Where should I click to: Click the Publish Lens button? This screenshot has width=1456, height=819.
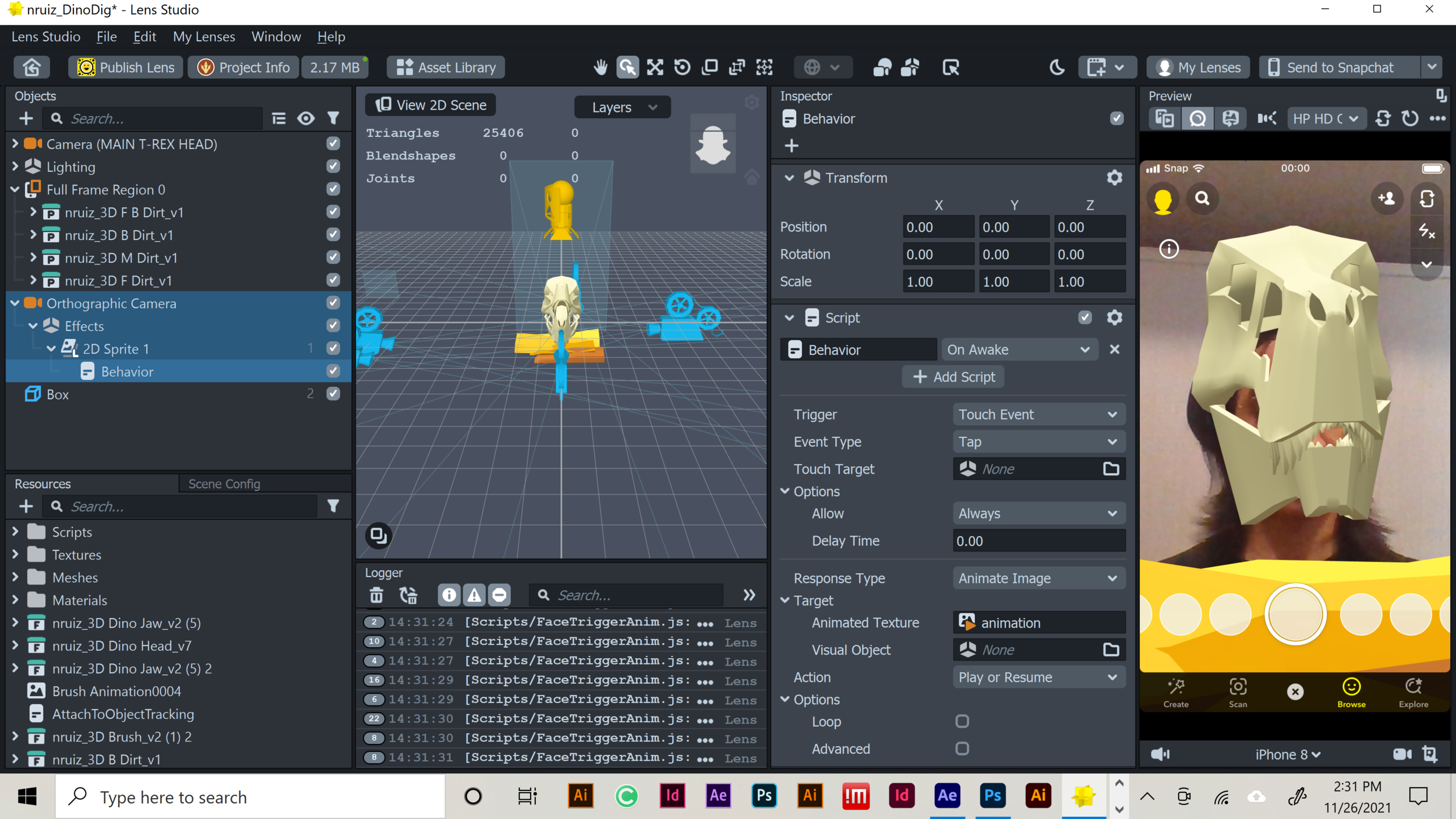click(126, 68)
